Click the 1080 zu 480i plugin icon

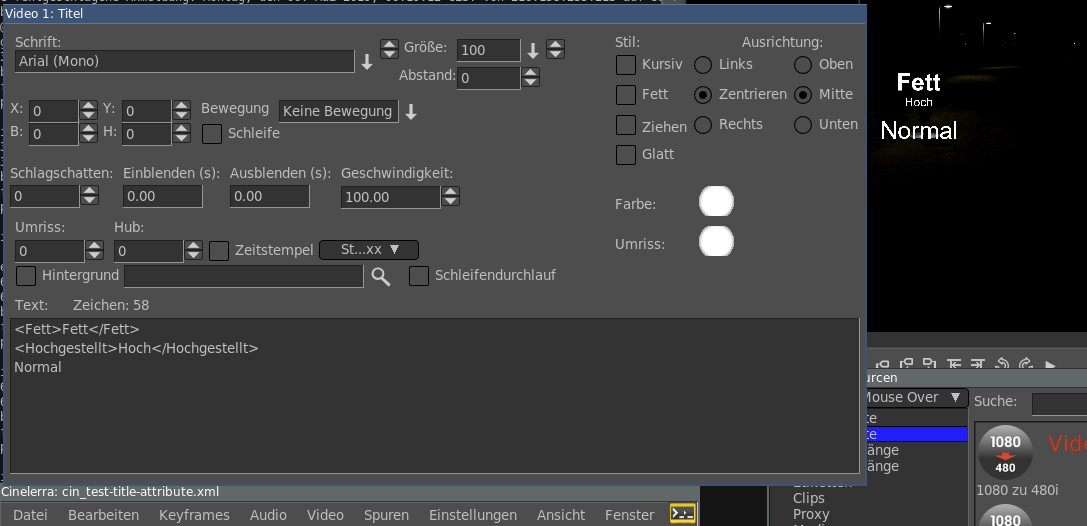click(1005, 453)
